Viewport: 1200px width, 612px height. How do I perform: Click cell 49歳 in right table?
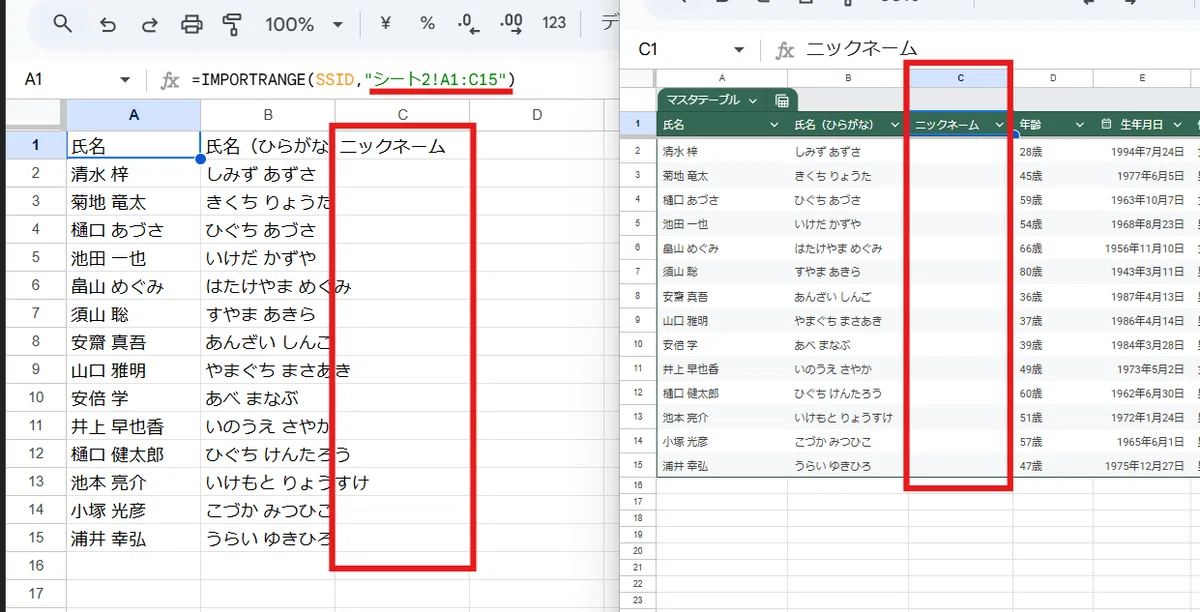[x=1052, y=369]
